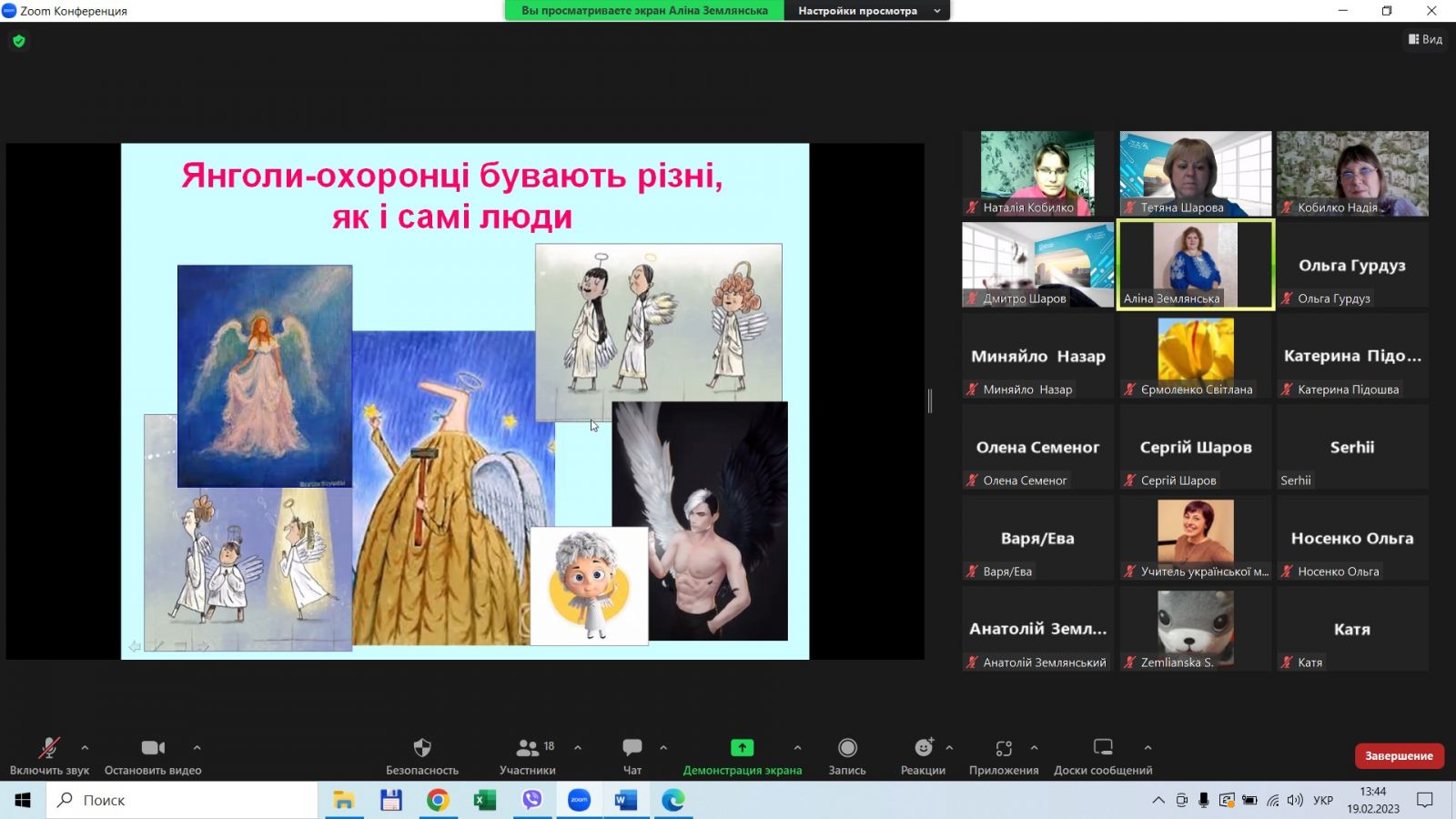Open Доски сообщений whiteboards
The width and height of the screenshot is (1456, 819).
1103,756
